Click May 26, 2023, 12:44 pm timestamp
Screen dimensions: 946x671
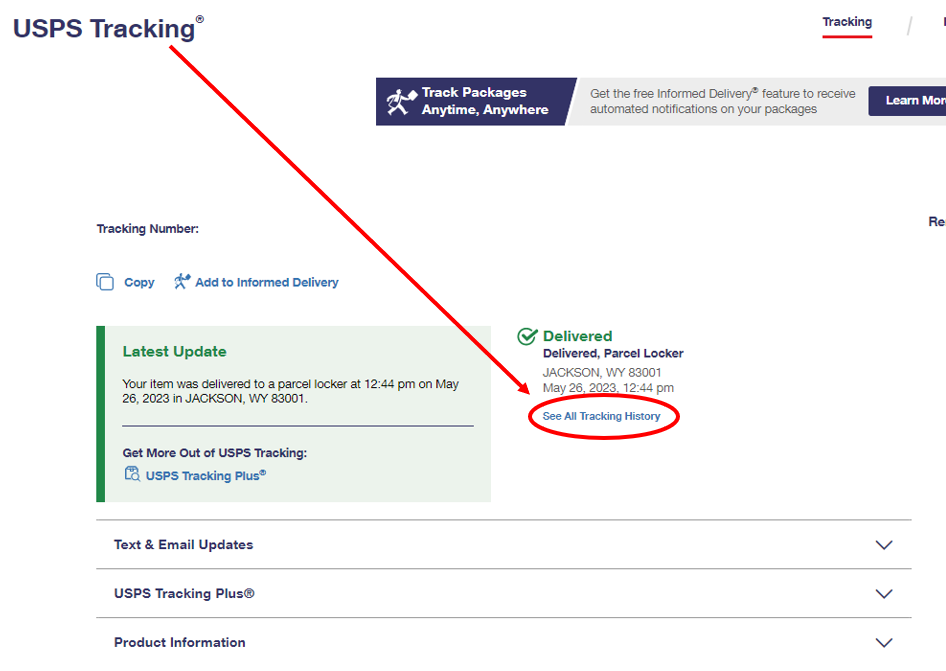pyautogui.click(x=608, y=387)
